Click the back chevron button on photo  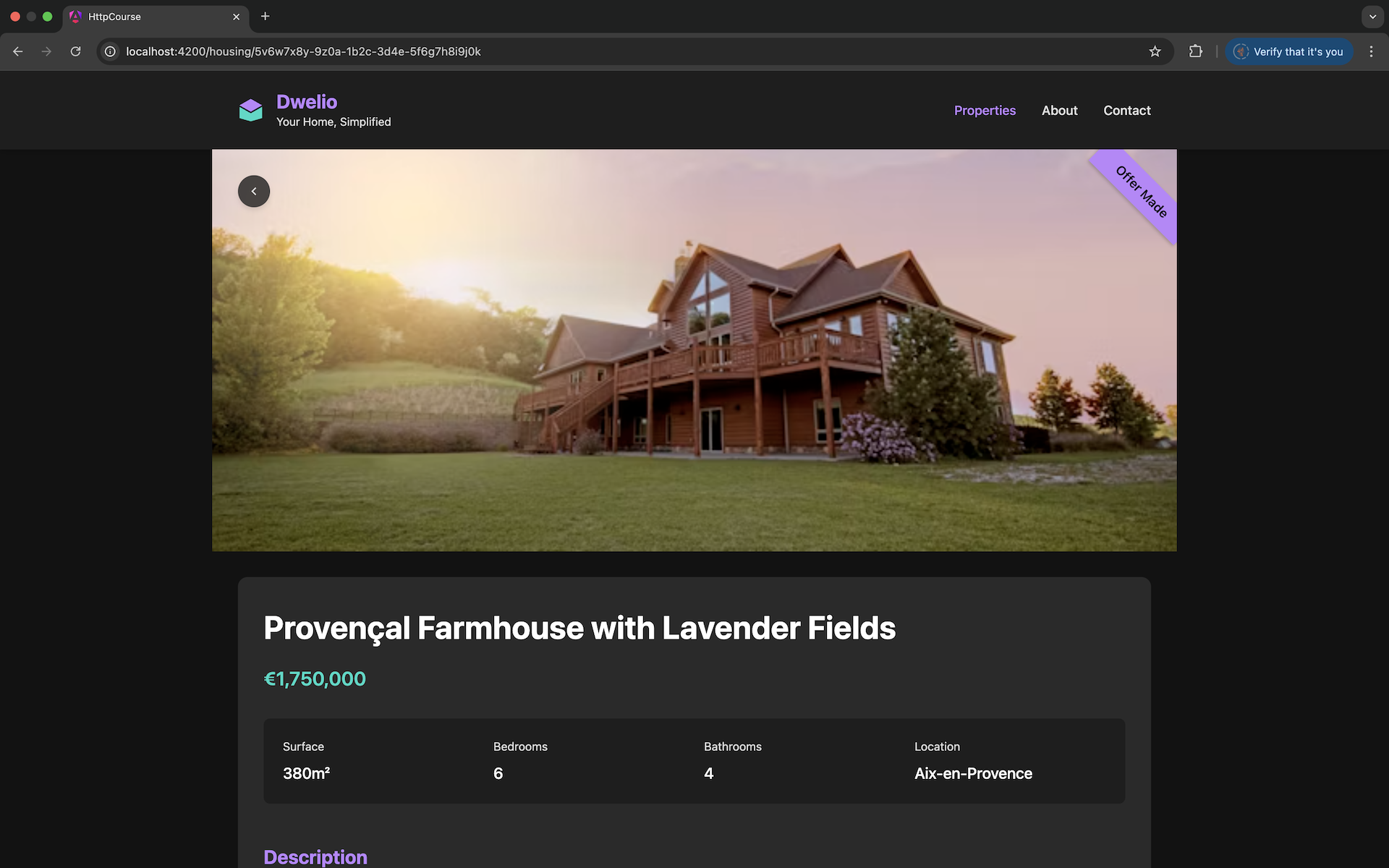(254, 192)
